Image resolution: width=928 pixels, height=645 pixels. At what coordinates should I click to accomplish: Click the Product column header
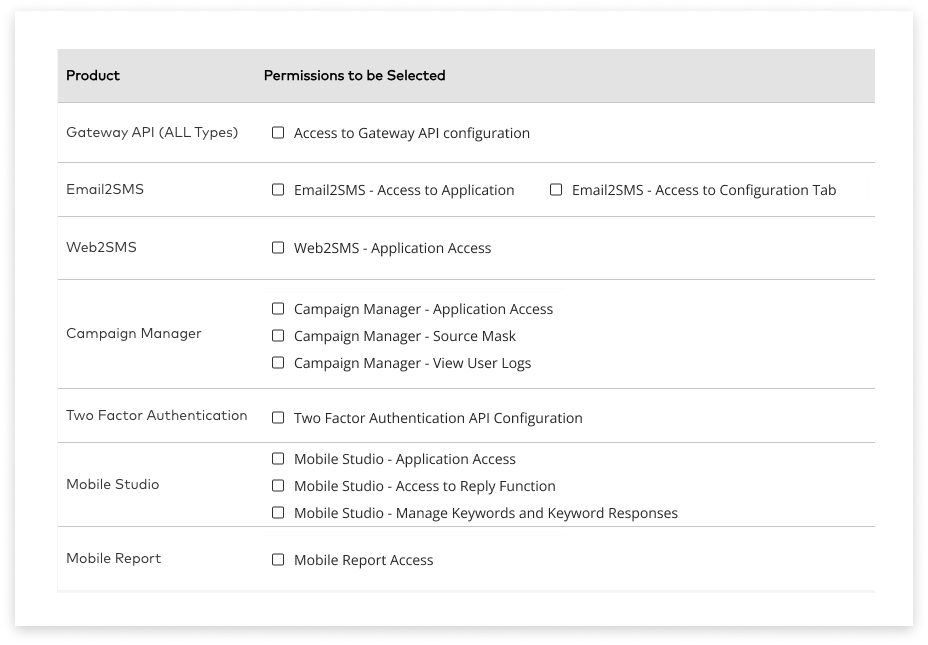click(93, 76)
